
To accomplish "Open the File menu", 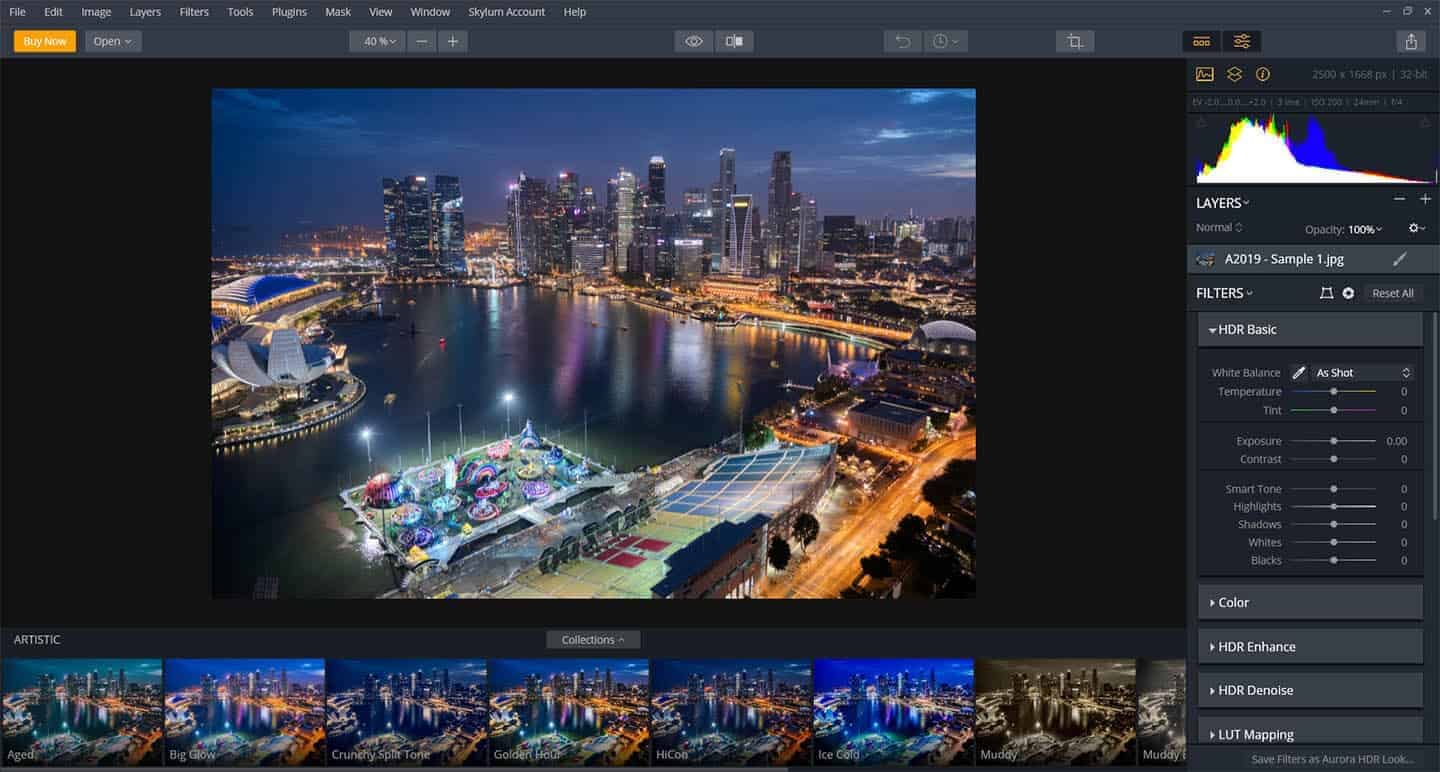I will [17, 12].
